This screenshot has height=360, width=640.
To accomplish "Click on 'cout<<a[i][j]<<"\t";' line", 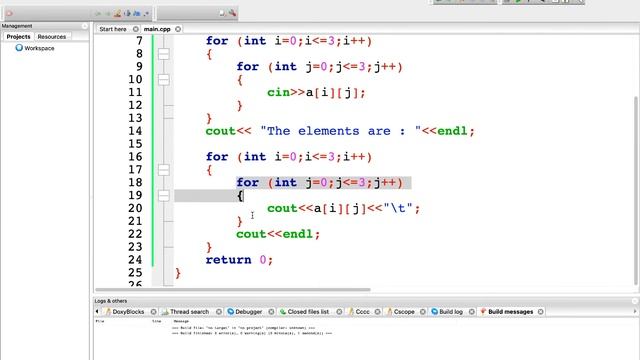I will coord(344,209).
